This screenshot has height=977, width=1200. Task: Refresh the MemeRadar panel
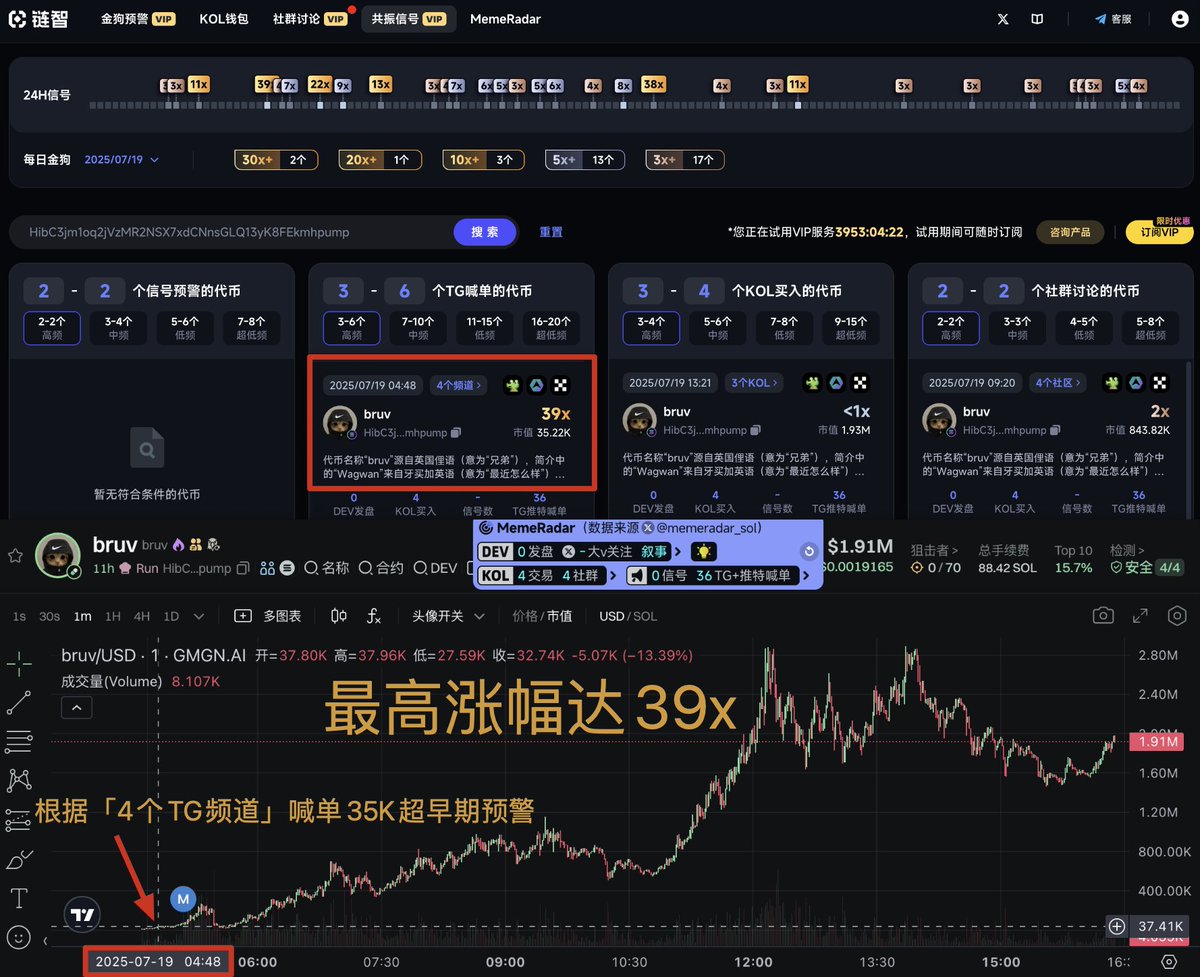[809, 551]
